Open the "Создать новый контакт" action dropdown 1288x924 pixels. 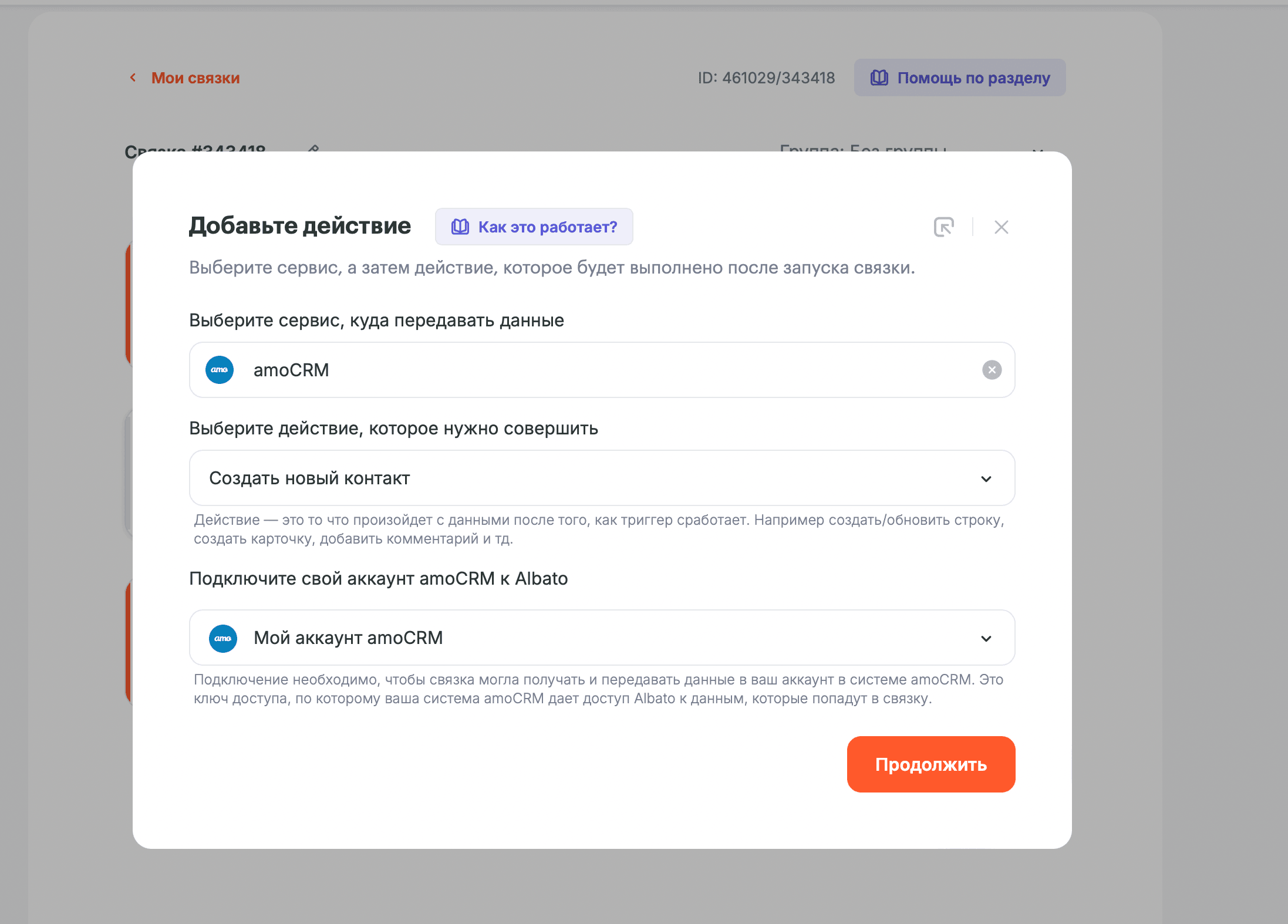pos(601,478)
